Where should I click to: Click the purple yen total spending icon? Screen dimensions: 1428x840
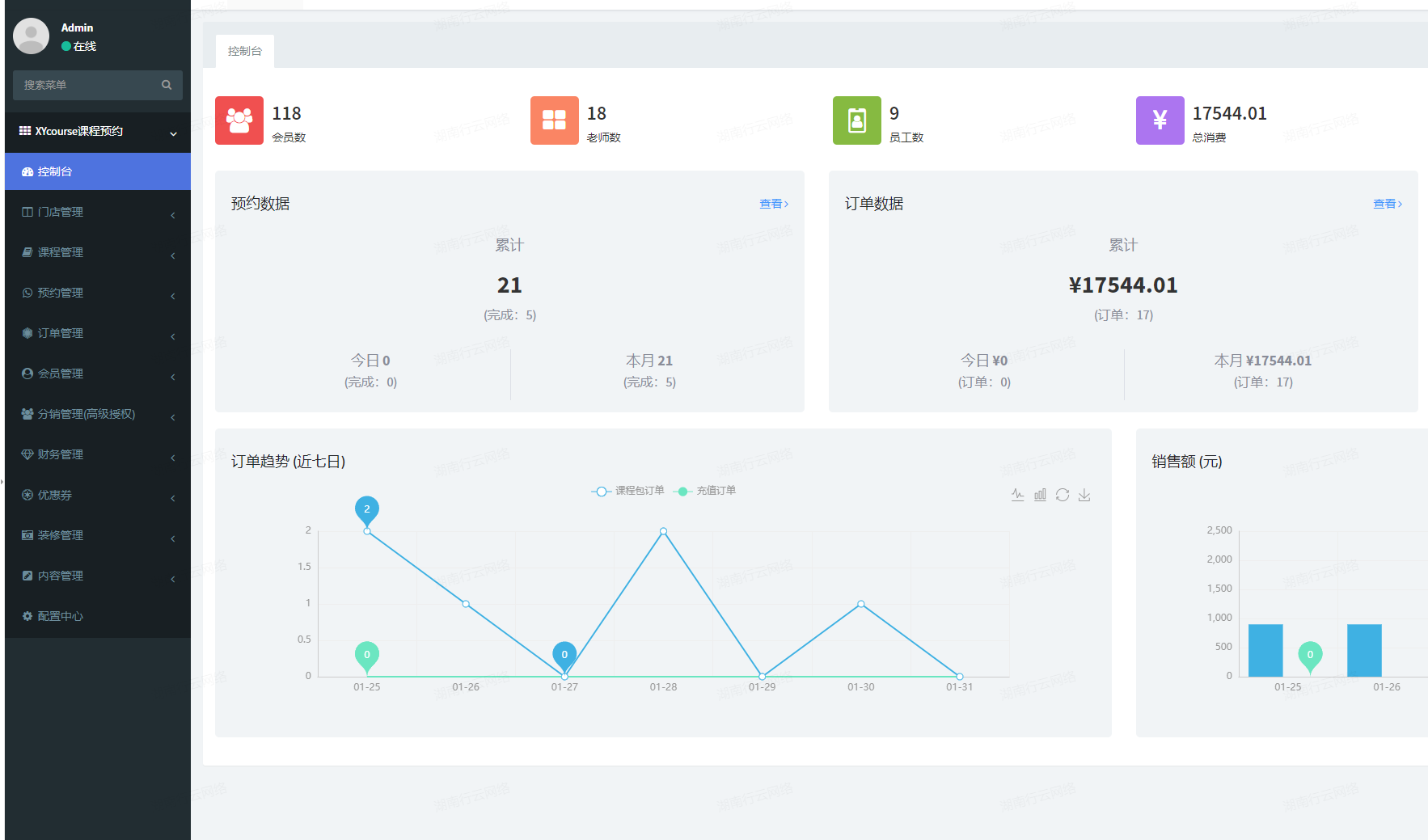pos(1160,120)
